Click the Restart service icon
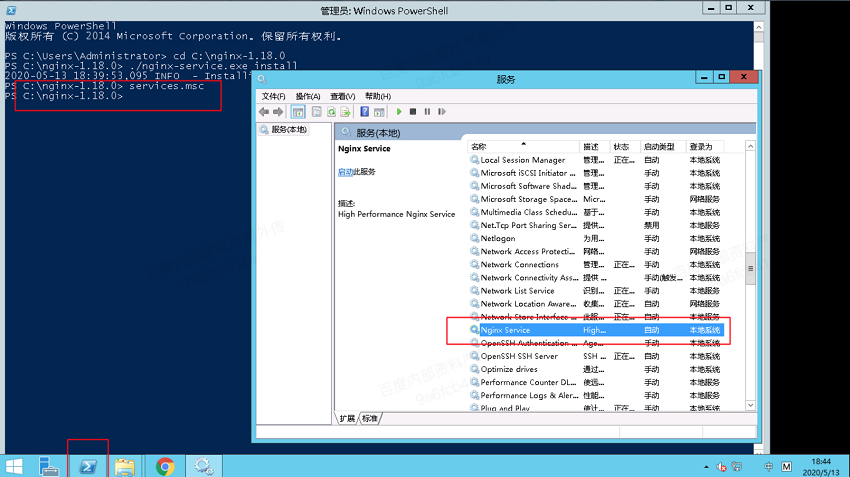This screenshot has height=477, width=850. click(442, 112)
